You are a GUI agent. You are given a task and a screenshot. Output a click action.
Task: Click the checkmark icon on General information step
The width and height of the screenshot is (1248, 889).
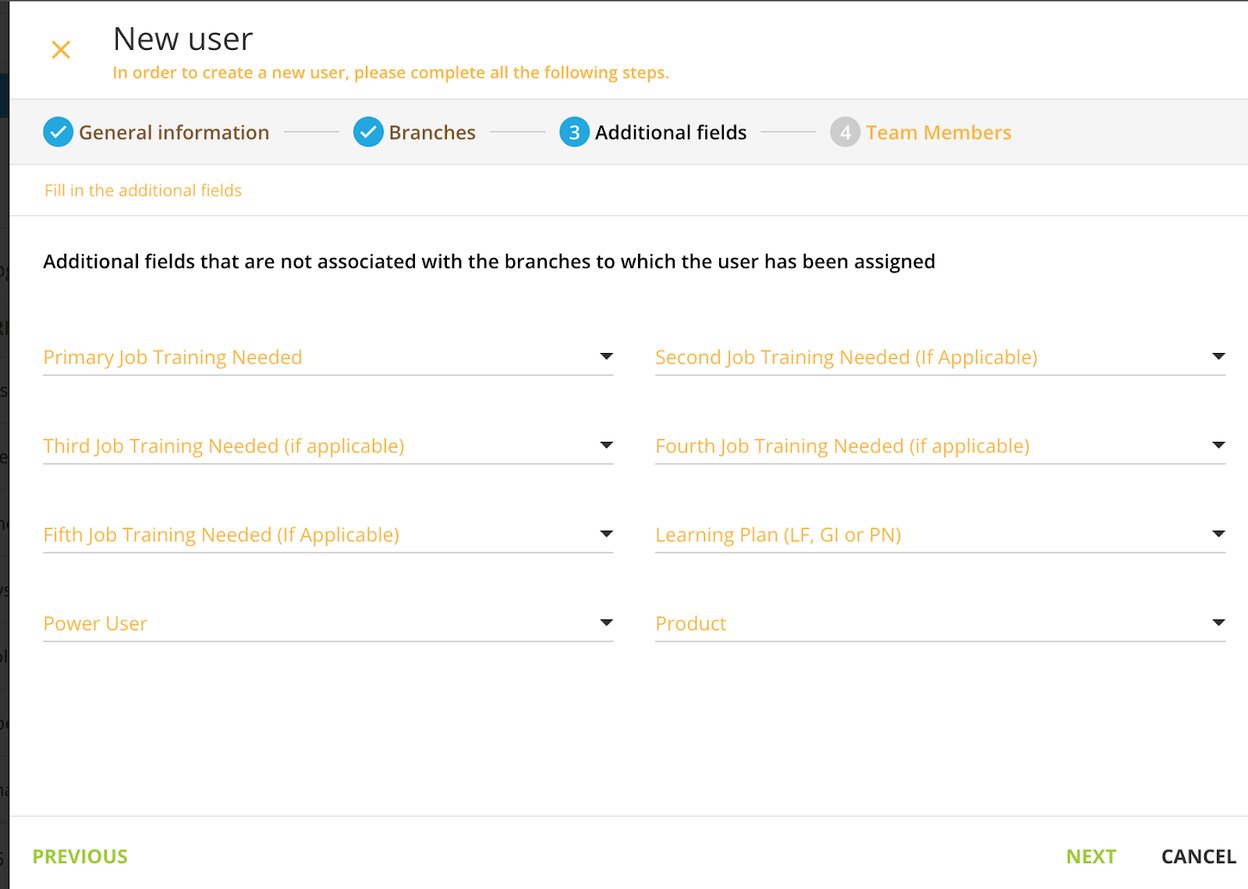(58, 131)
